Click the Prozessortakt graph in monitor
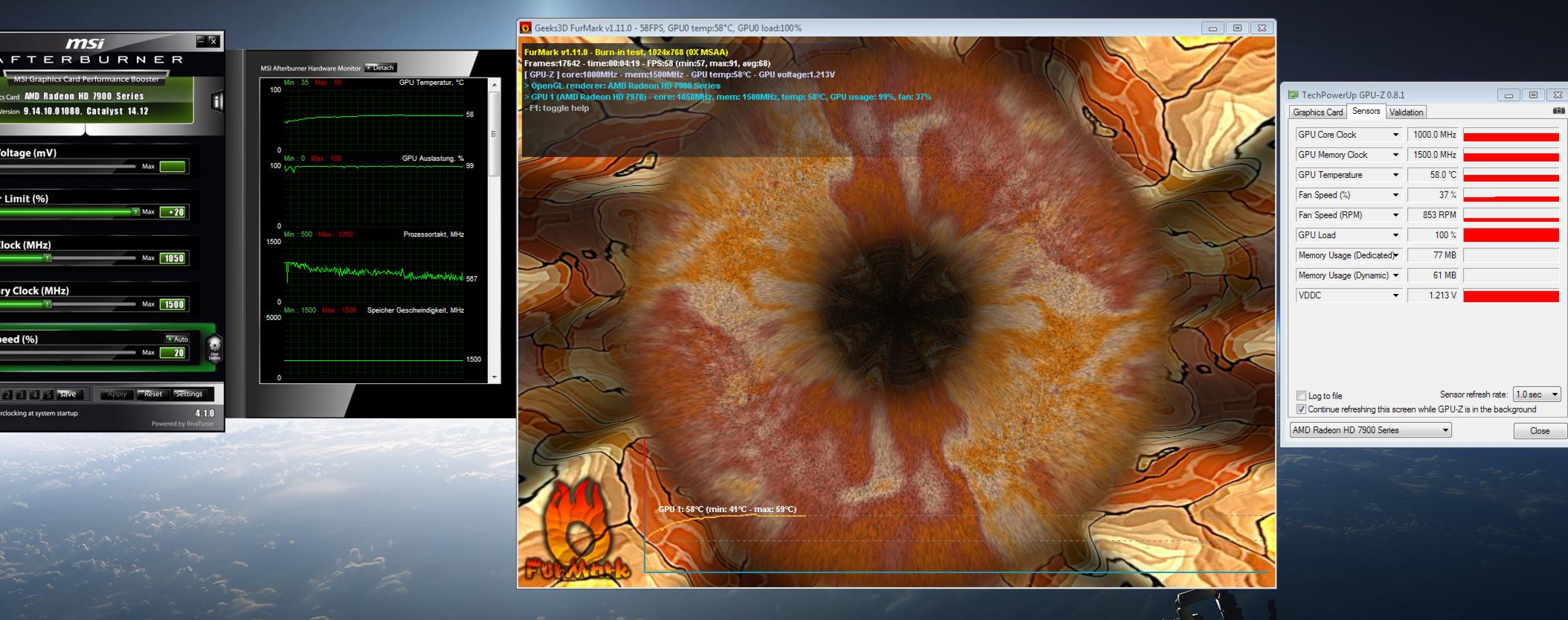This screenshot has height=620, width=1568. click(373, 271)
